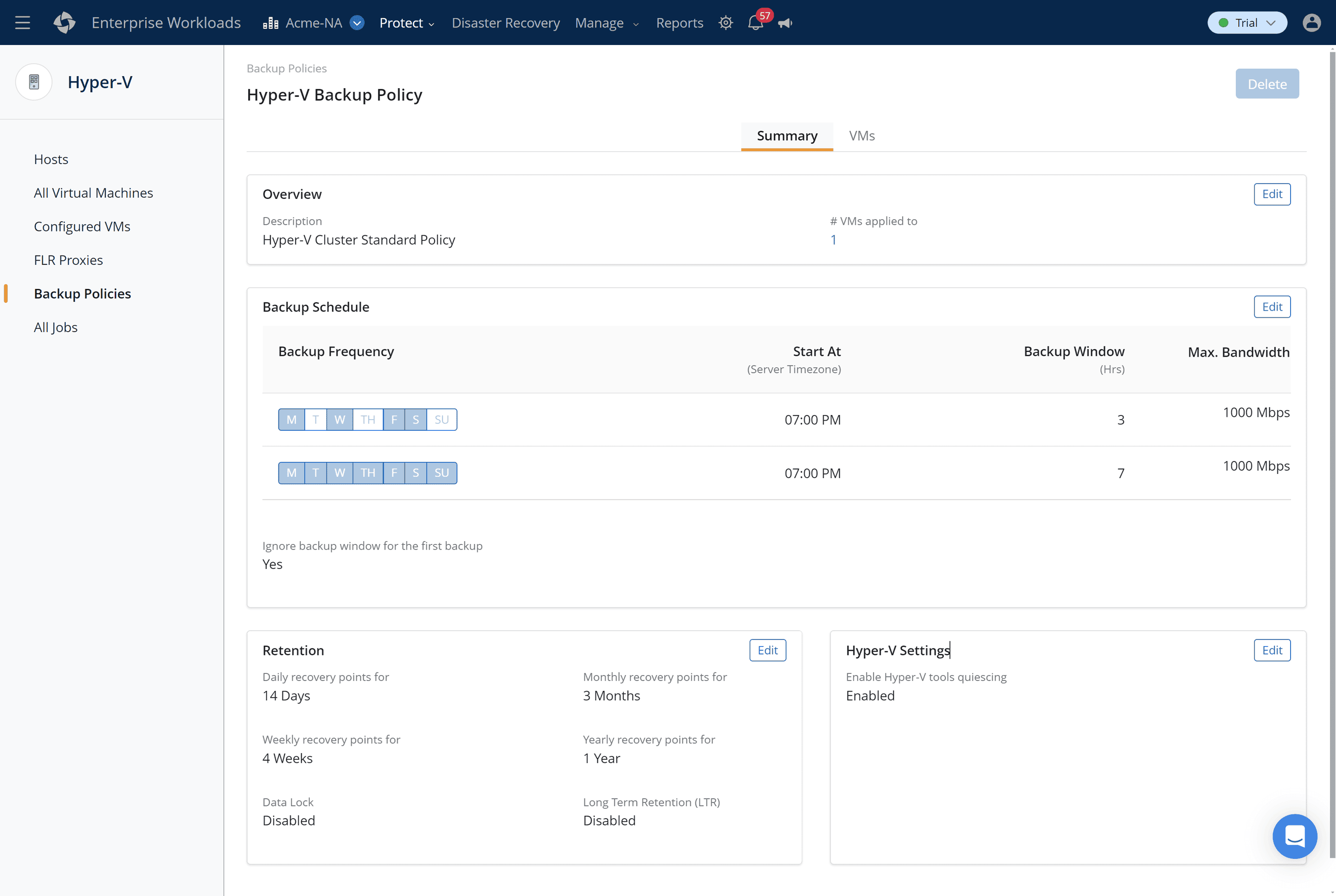
Task: Toggle T day in the 7-hour window schedule
Action: click(x=315, y=473)
